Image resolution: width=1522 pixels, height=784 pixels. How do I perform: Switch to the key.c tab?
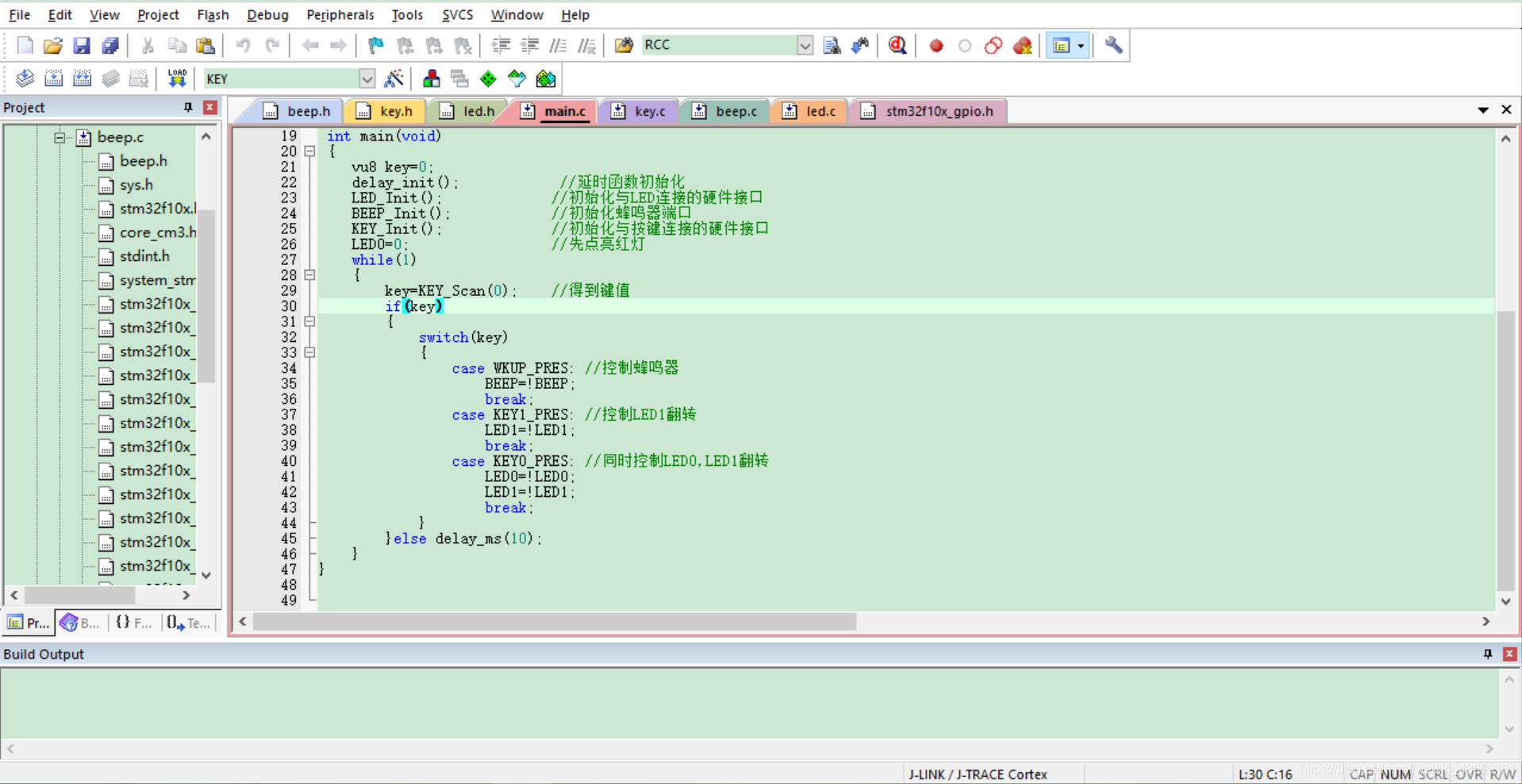point(639,111)
